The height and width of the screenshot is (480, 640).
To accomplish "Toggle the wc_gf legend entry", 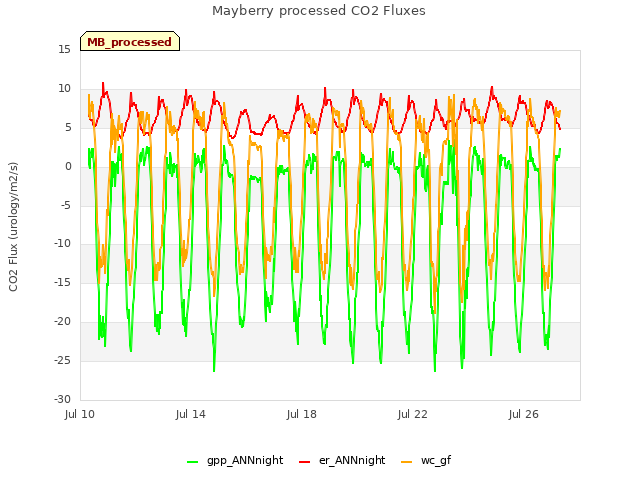I will click(x=426, y=460).
